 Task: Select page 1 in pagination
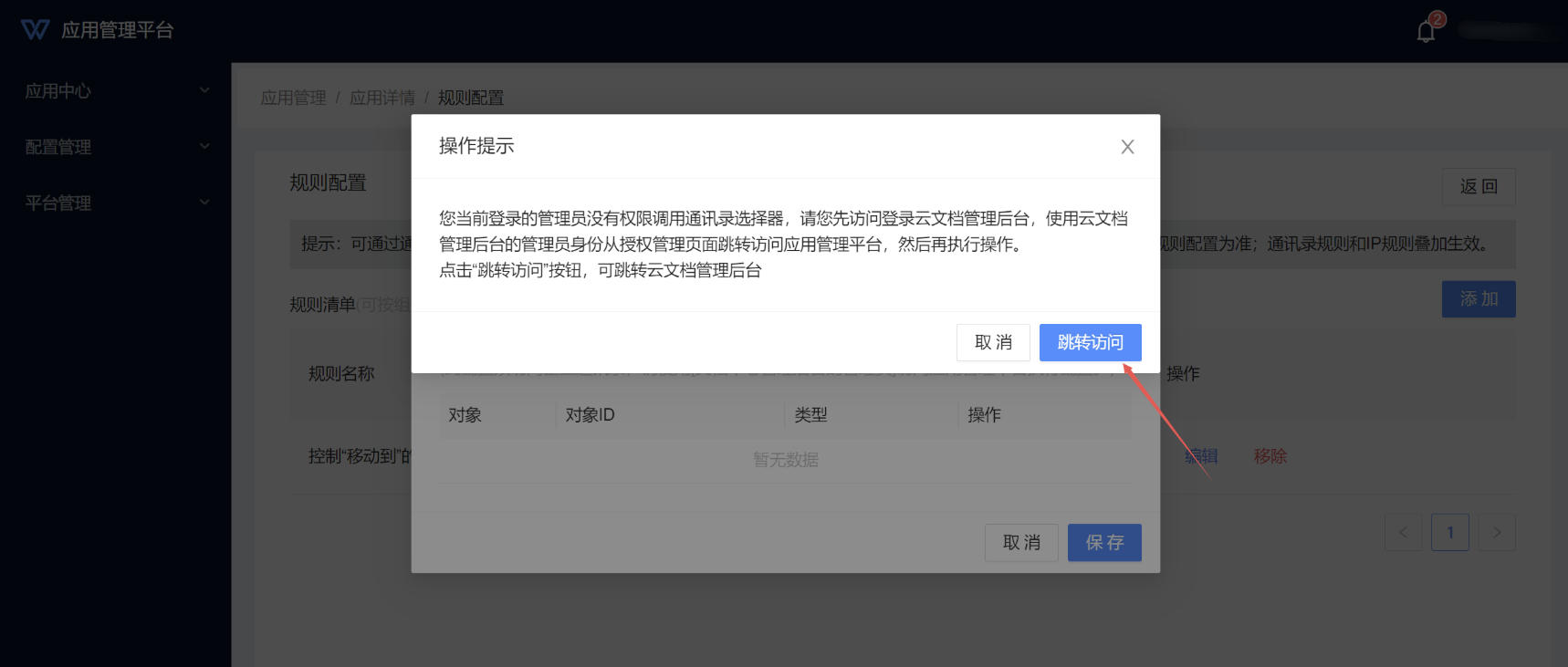[1450, 533]
